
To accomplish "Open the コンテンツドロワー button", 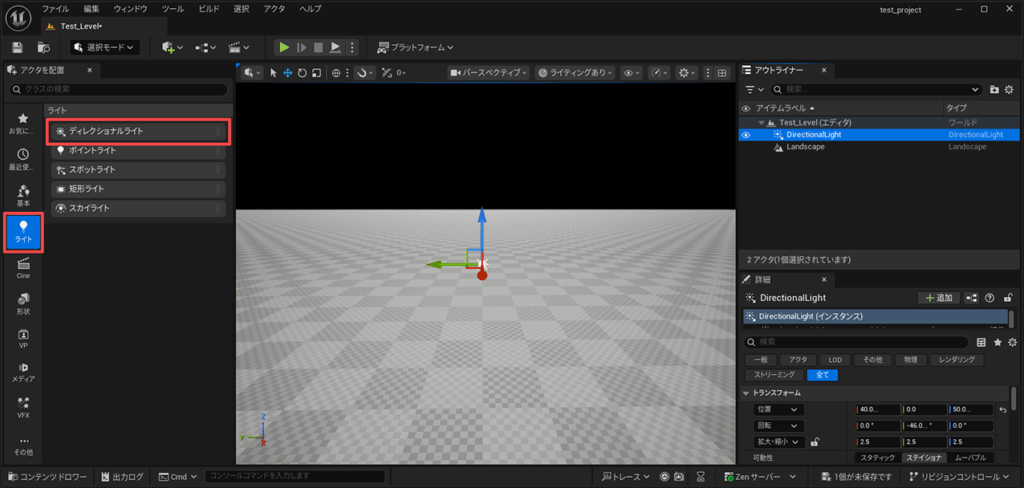I will (46, 477).
